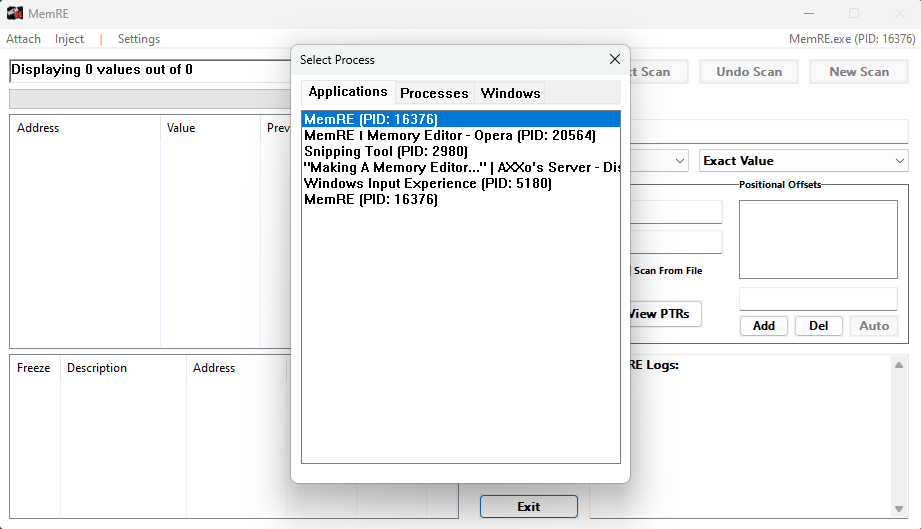Open the Attach menu
Image resolution: width=921 pixels, height=529 pixels.
(24, 39)
